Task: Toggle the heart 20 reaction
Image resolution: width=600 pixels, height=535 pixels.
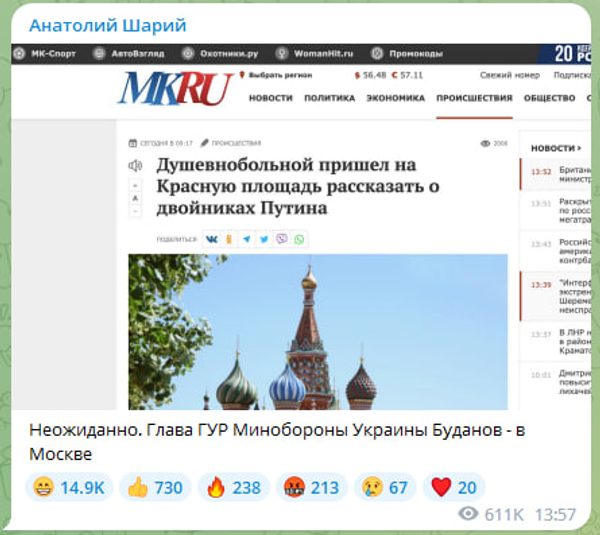Action: (453, 487)
